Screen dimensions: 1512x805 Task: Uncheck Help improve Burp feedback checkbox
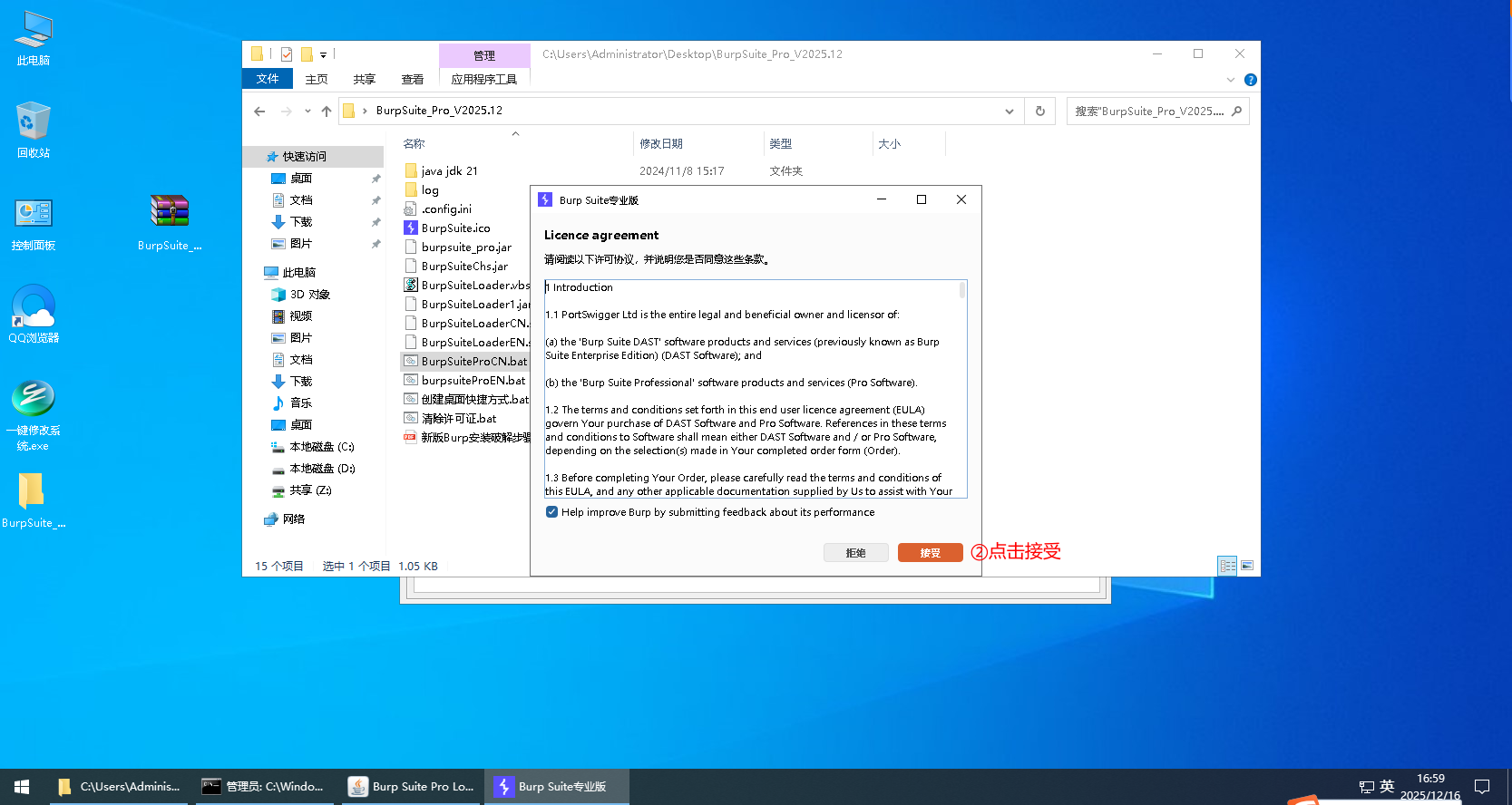click(x=551, y=512)
